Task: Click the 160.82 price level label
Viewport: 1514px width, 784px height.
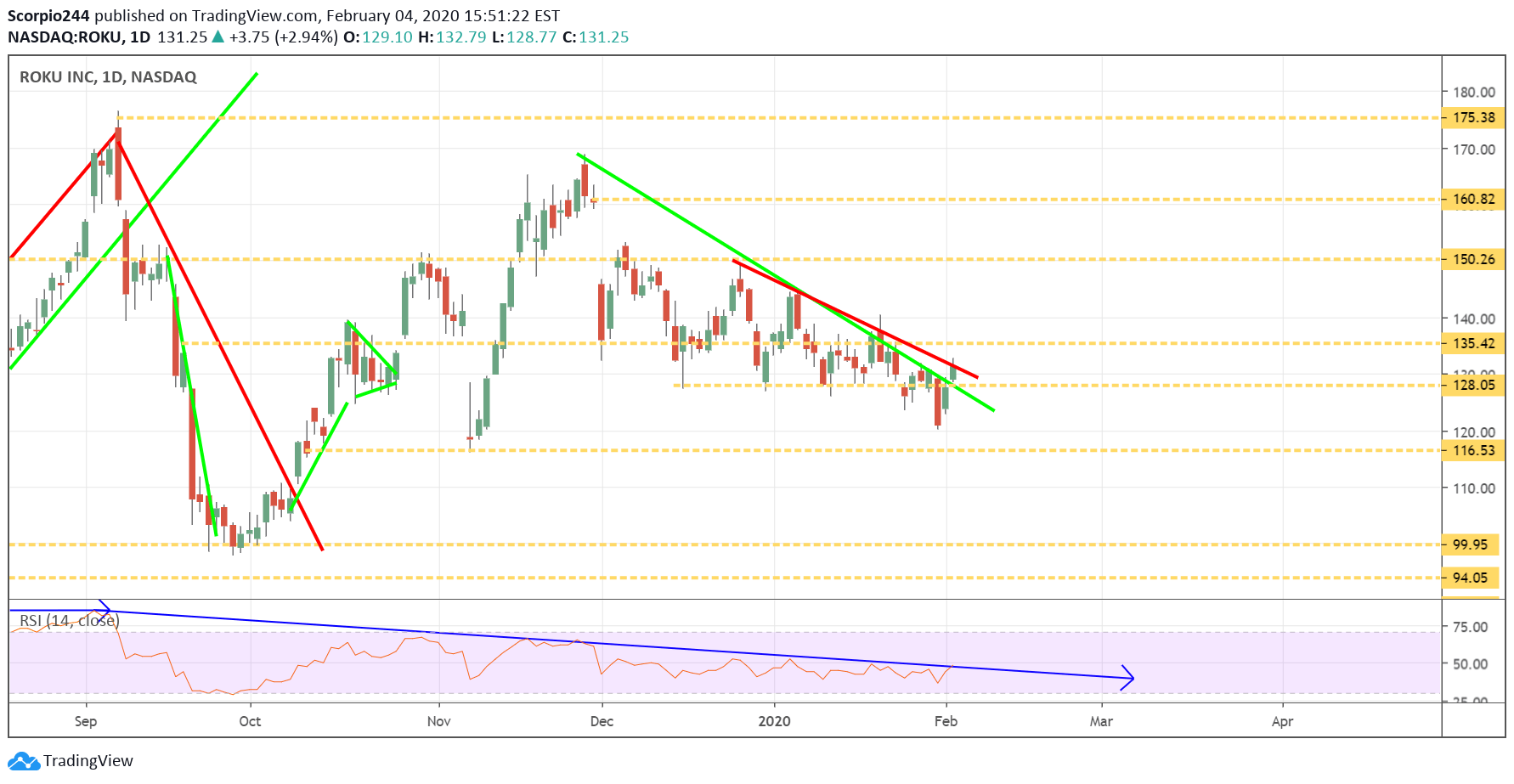Action: [x=1473, y=199]
